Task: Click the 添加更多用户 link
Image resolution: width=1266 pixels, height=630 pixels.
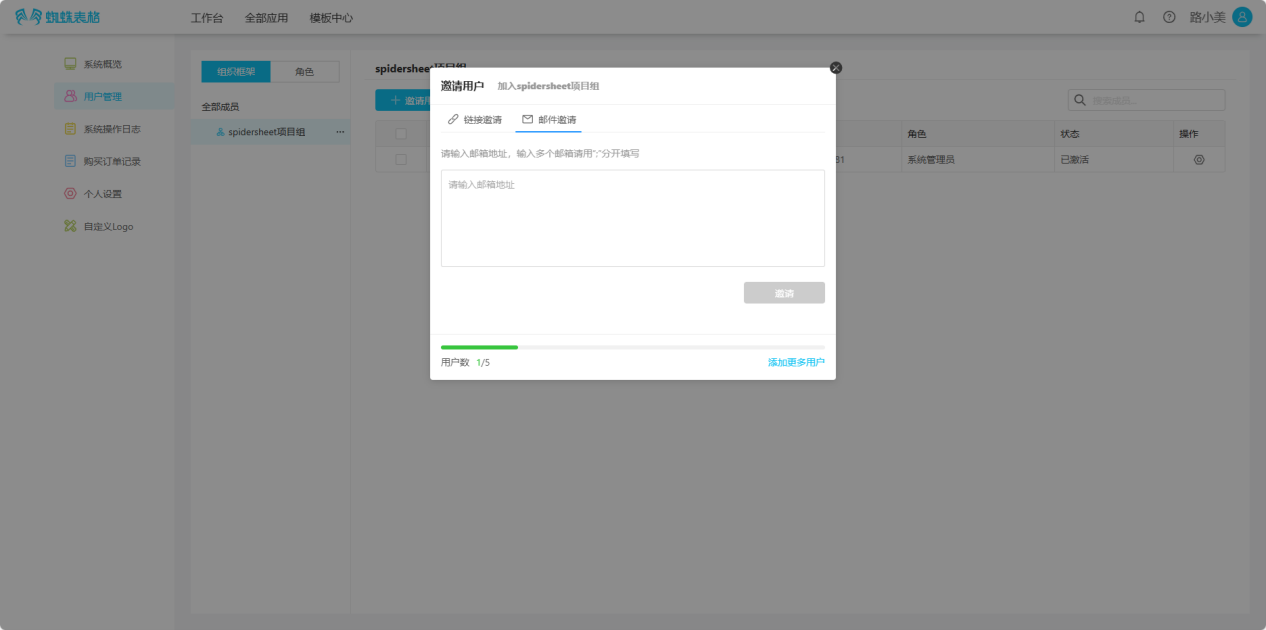Action: click(x=796, y=362)
